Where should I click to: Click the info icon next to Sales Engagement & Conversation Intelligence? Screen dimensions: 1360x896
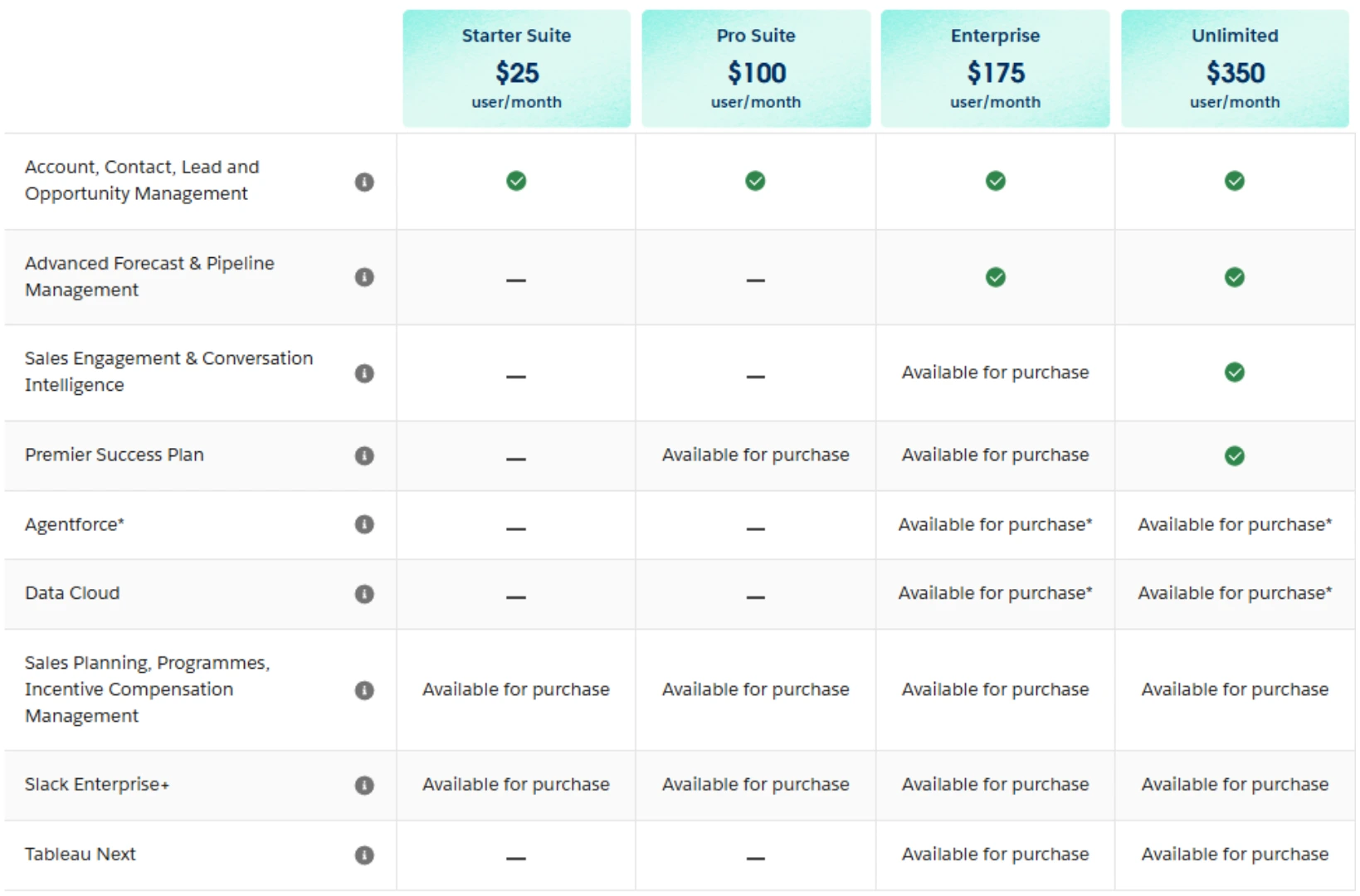tap(363, 373)
